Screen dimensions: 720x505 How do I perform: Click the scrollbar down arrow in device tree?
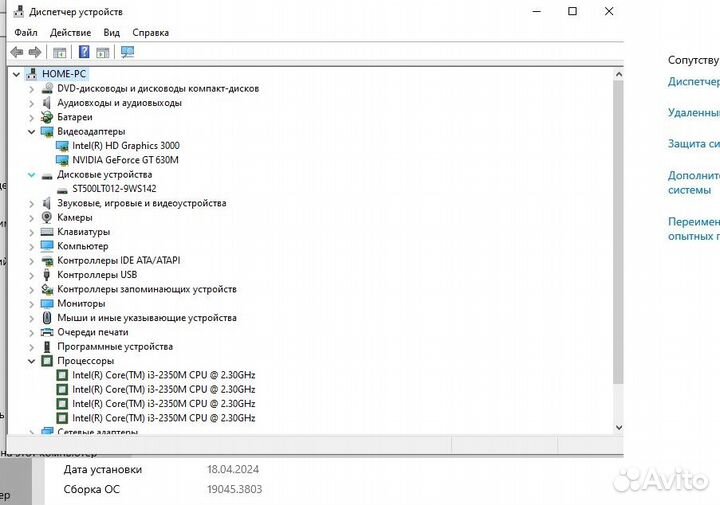[619, 427]
